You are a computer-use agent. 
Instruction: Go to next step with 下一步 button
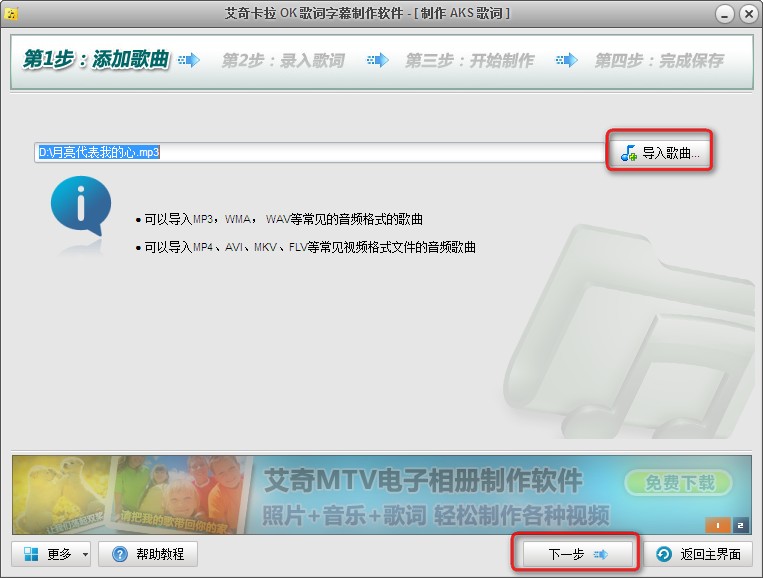[578, 554]
